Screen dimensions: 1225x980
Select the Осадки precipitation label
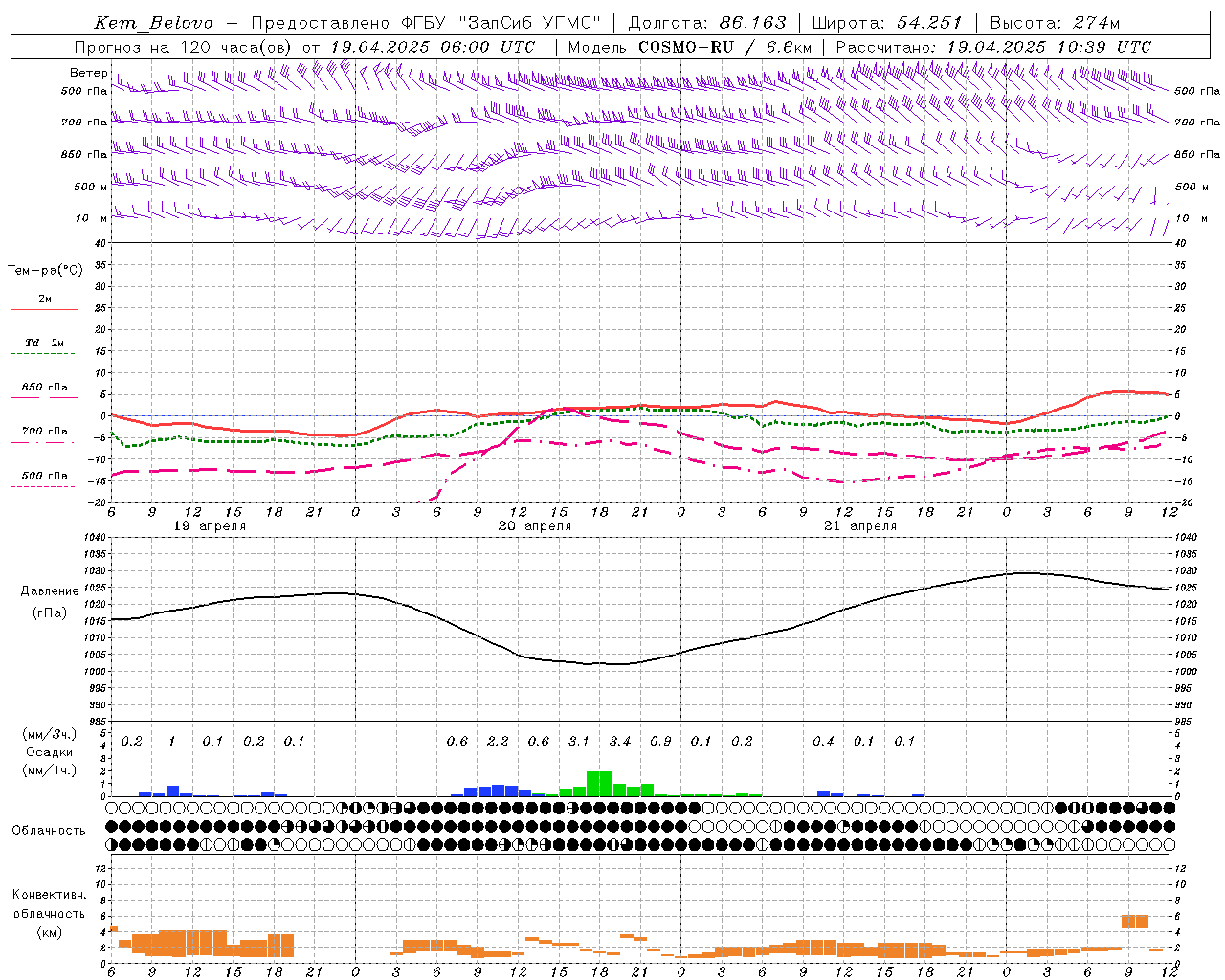(x=50, y=752)
